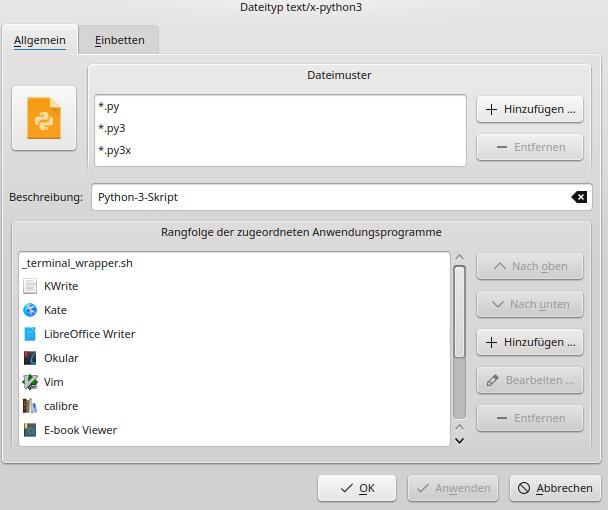Clear the Beschreibung field with clear icon
The width and height of the screenshot is (608, 510).
(579, 197)
